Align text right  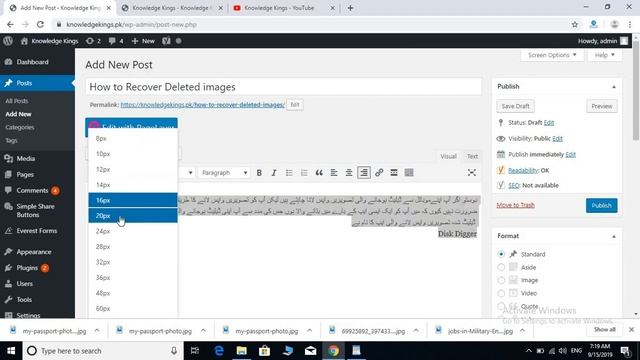364,173
